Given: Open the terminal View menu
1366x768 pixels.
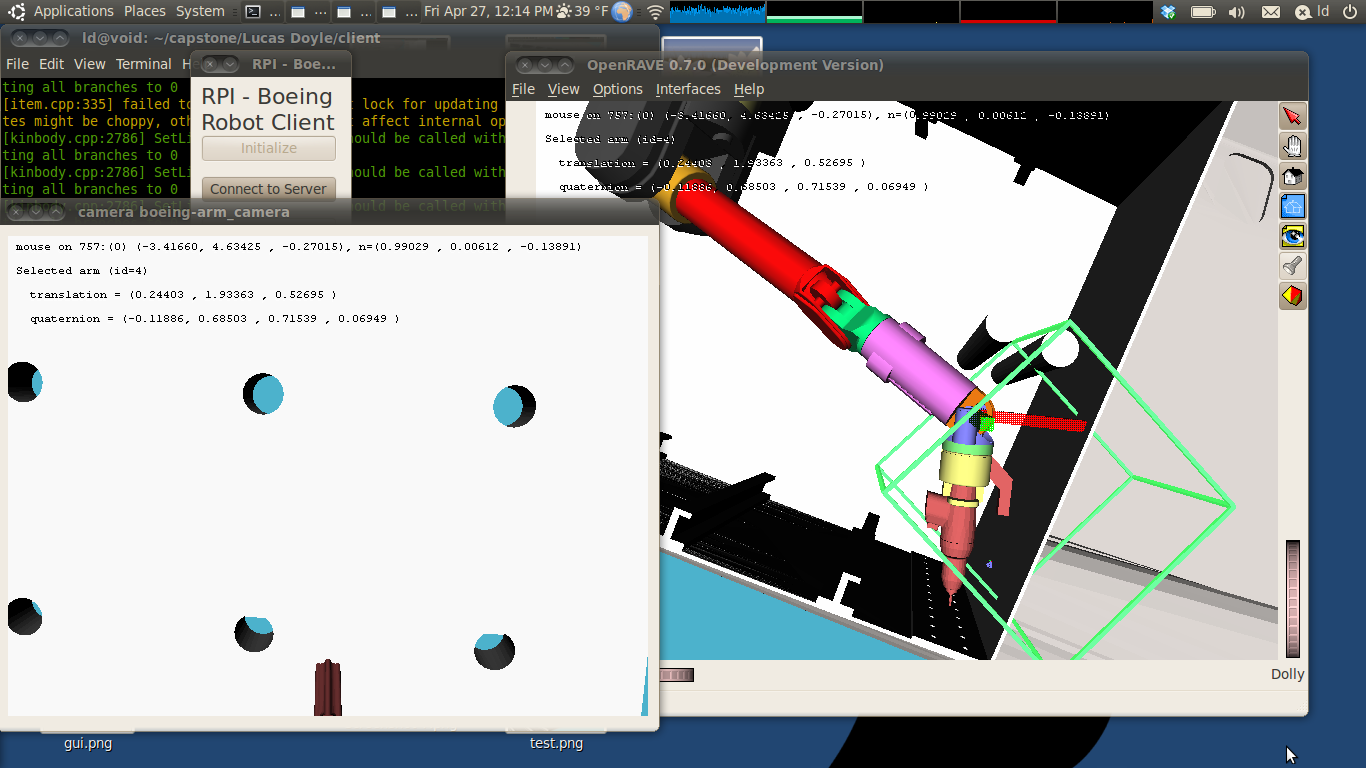Looking at the screenshot, I should click(89, 63).
